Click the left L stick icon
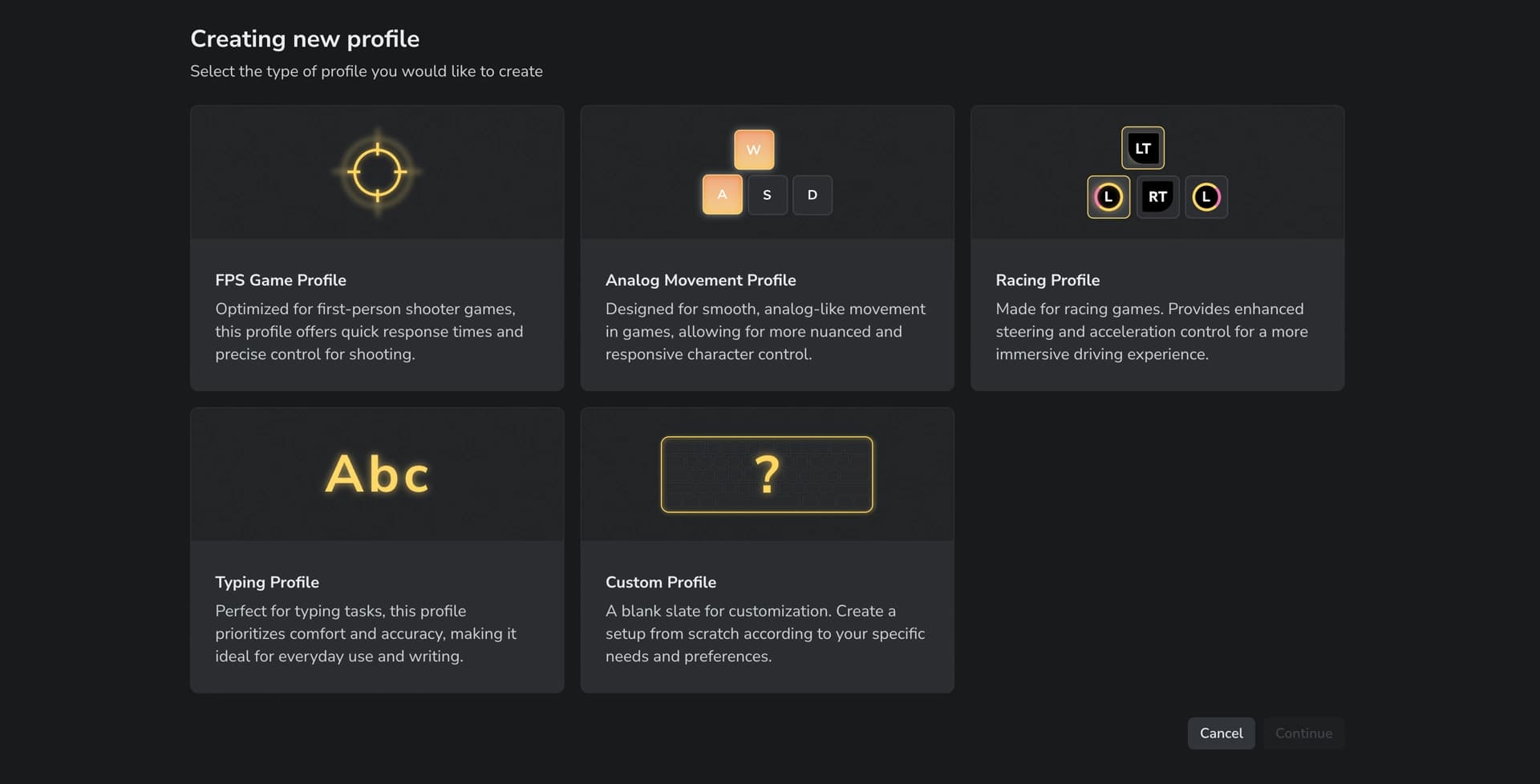This screenshot has width=1540, height=784. click(1108, 196)
